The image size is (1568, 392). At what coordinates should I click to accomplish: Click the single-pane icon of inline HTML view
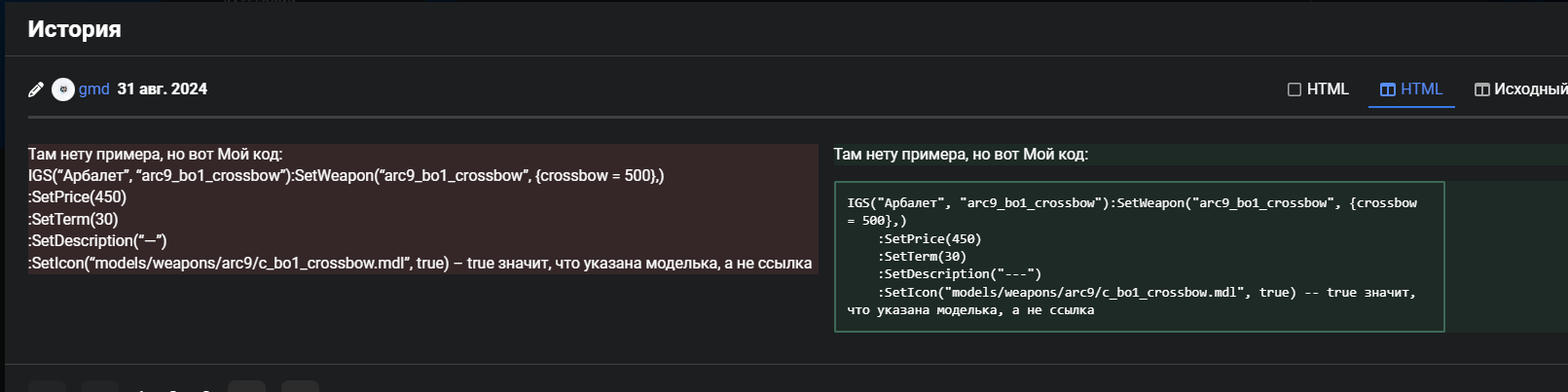pyautogui.click(x=1295, y=89)
